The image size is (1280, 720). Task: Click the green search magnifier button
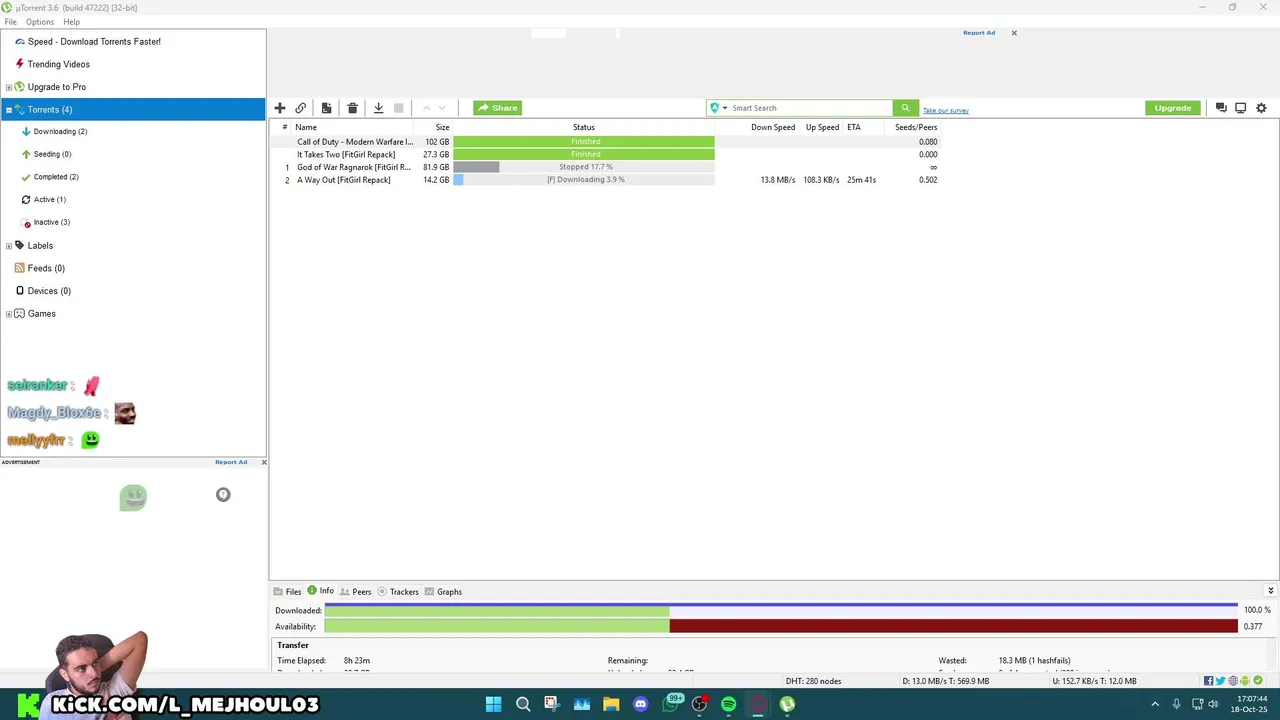coord(905,108)
